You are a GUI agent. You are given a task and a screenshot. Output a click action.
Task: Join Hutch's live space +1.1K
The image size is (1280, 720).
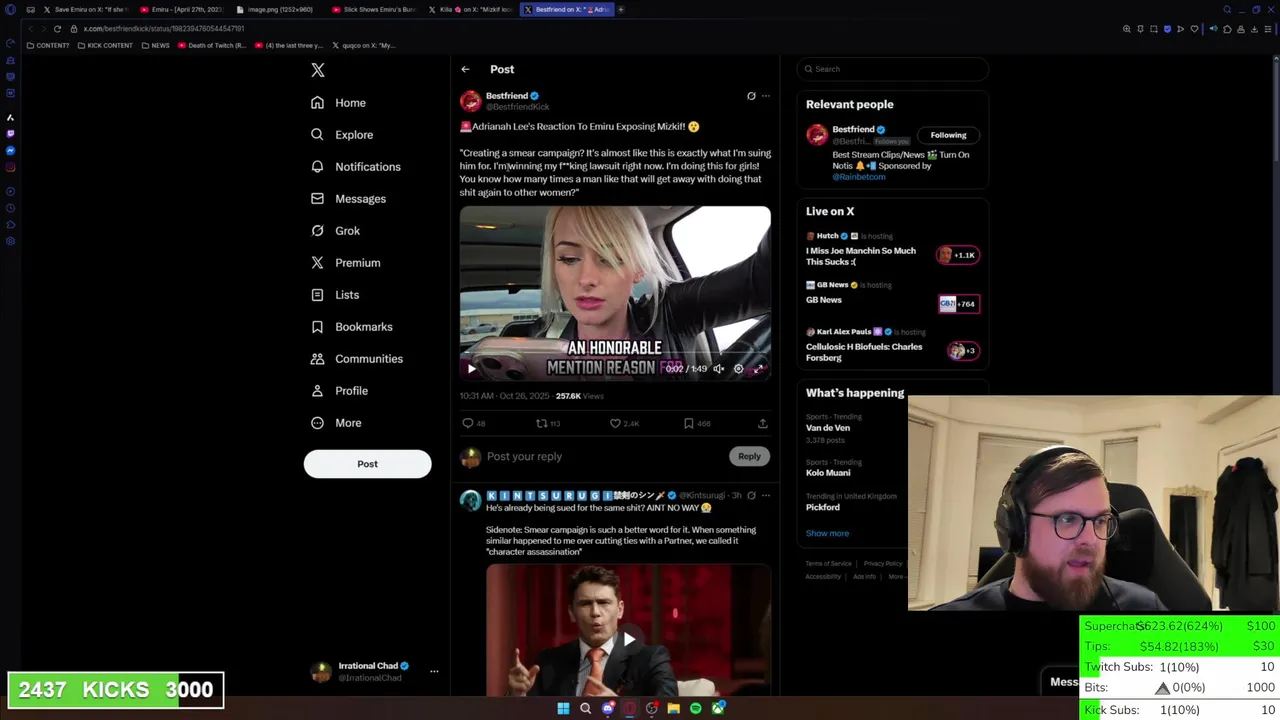[958, 255]
